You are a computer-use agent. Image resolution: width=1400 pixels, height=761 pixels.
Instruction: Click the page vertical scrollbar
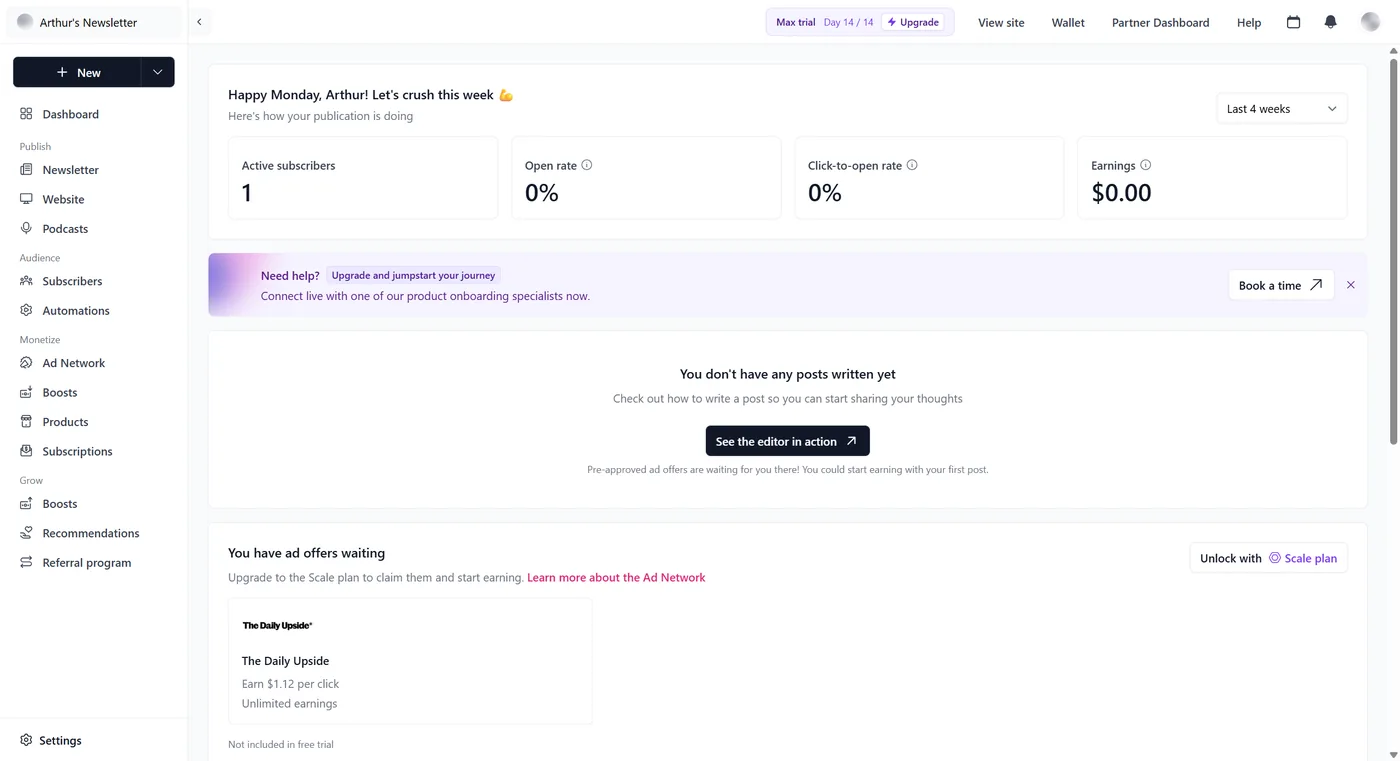tap(1394, 250)
